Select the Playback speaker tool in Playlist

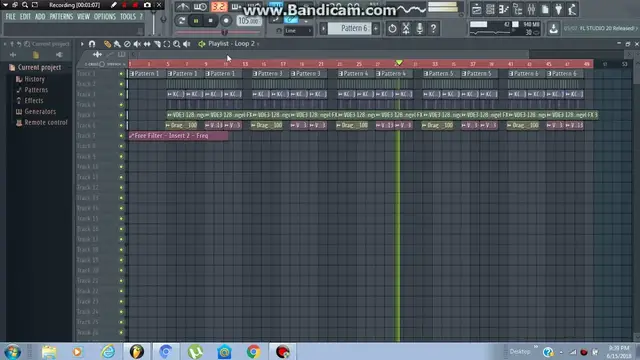point(187,44)
